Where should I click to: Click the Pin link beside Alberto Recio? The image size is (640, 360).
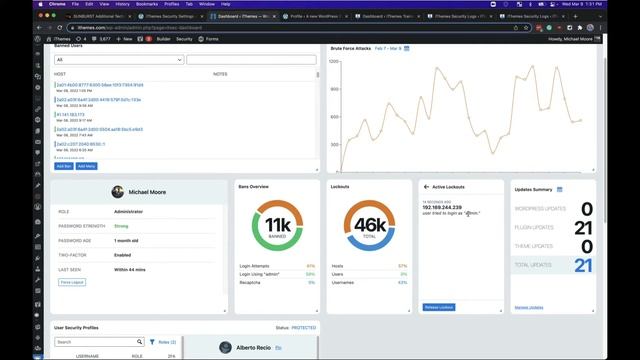point(278,348)
